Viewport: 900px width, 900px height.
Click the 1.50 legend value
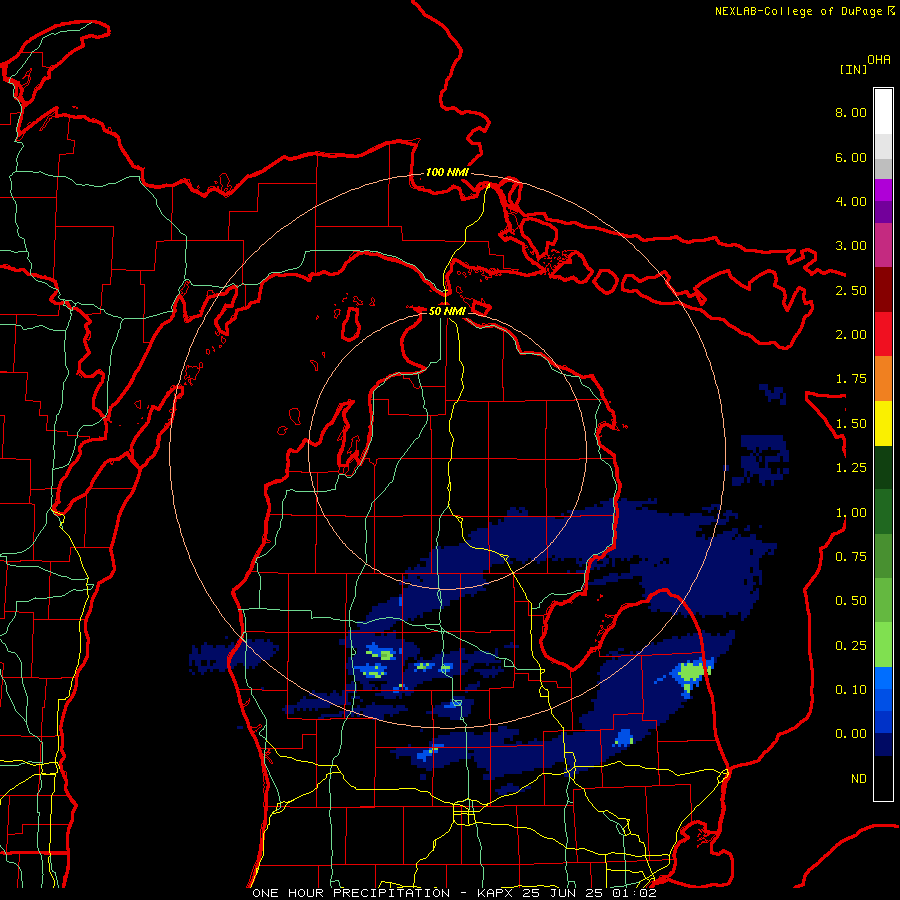coord(851,424)
